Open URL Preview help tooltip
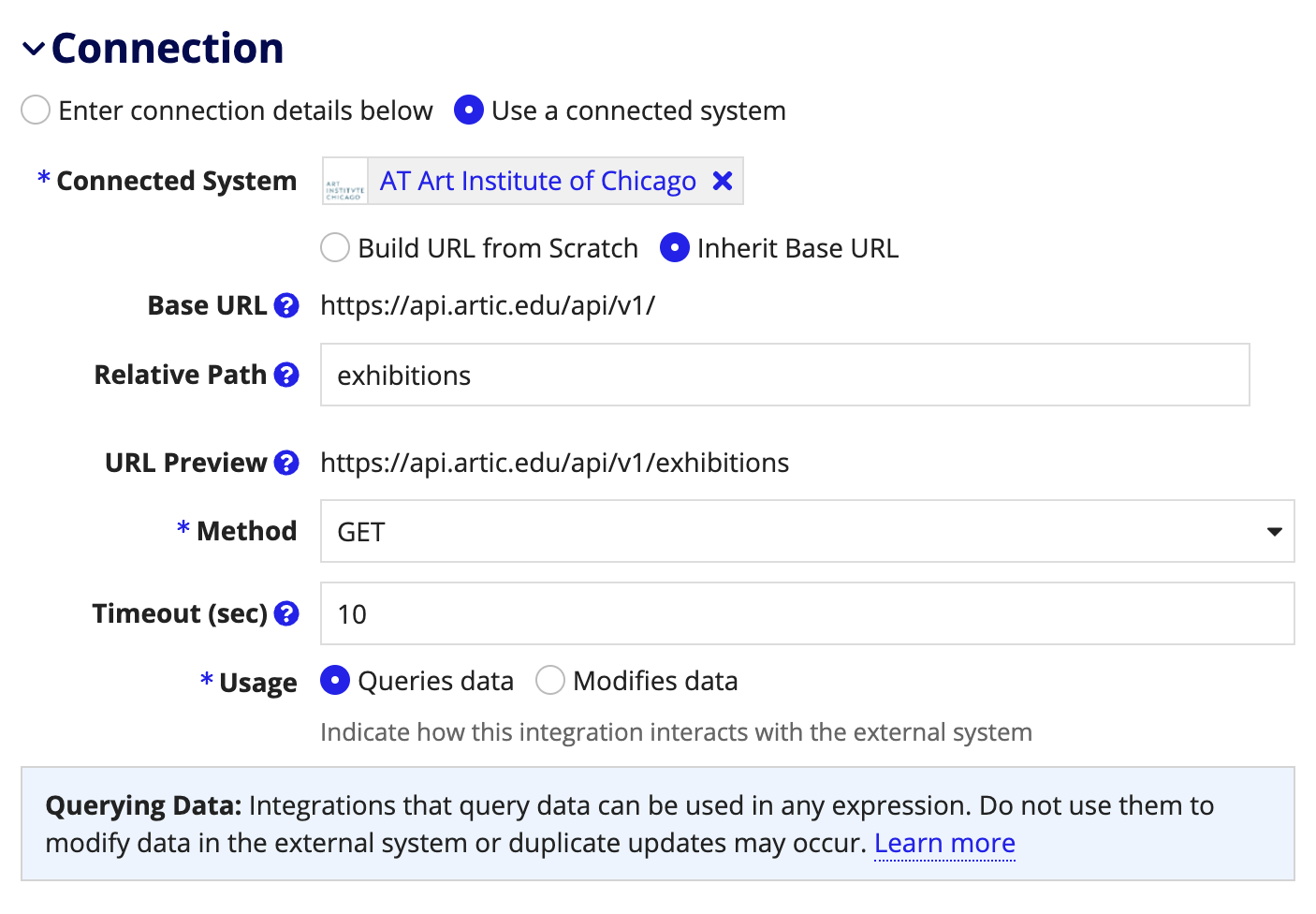The height and width of the screenshot is (914, 1316). [286, 462]
